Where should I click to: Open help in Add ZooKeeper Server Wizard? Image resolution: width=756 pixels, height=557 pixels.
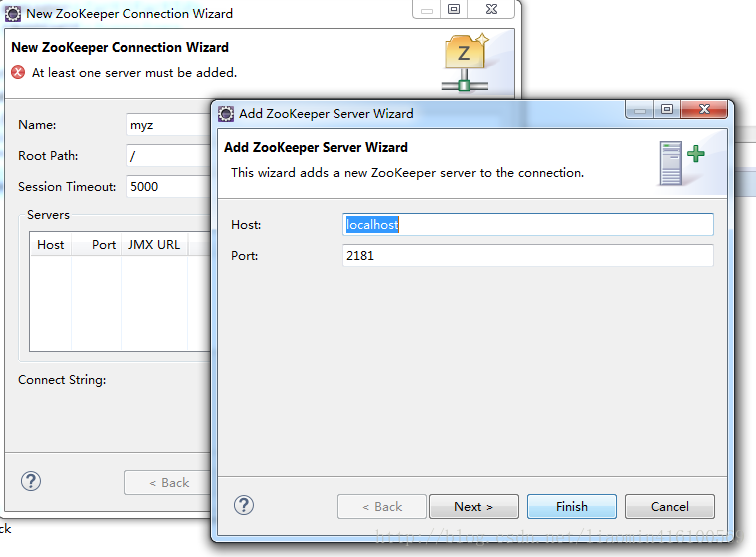244,505
